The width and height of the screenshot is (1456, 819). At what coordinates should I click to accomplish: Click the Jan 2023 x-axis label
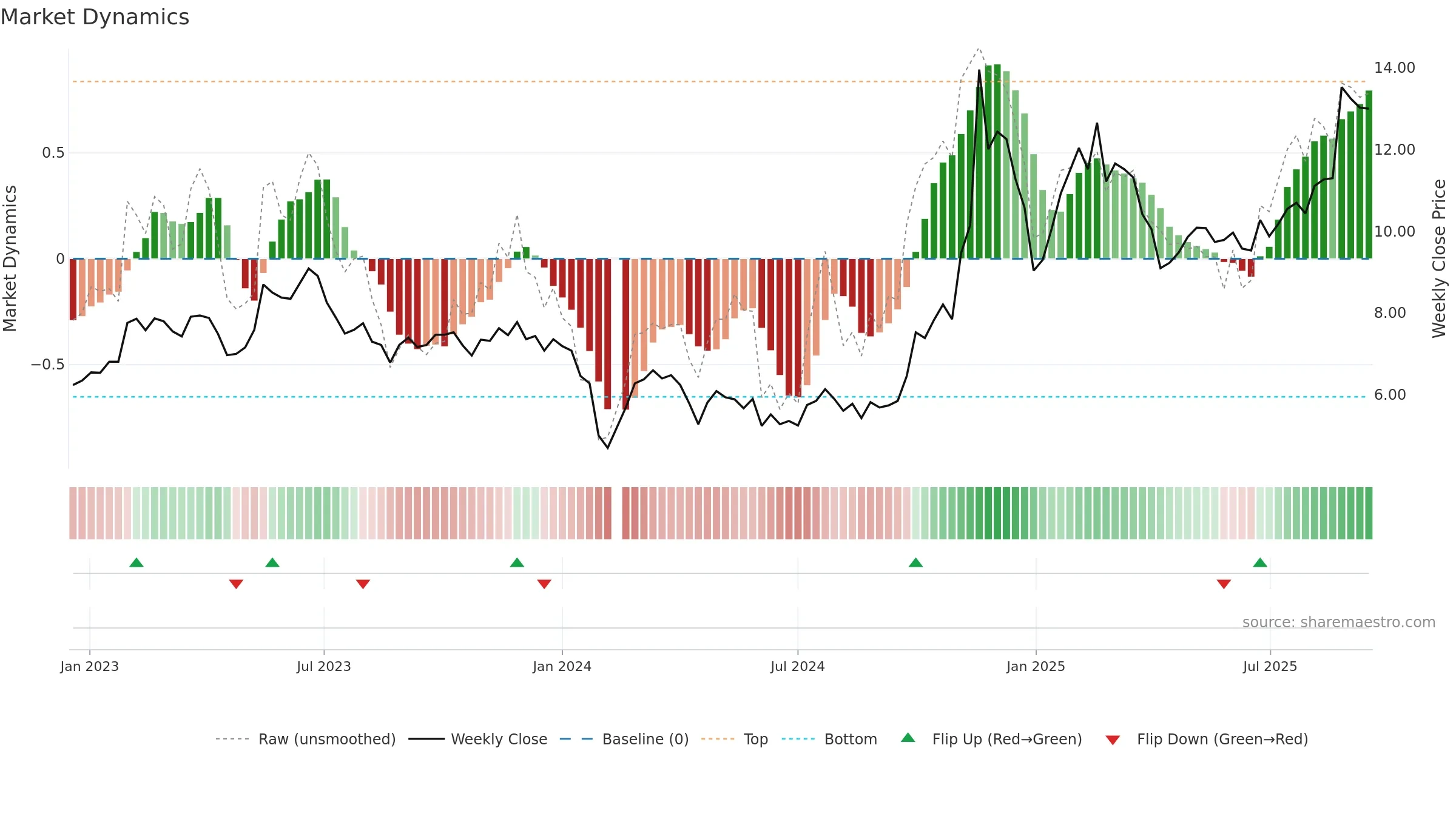(90, 666)
